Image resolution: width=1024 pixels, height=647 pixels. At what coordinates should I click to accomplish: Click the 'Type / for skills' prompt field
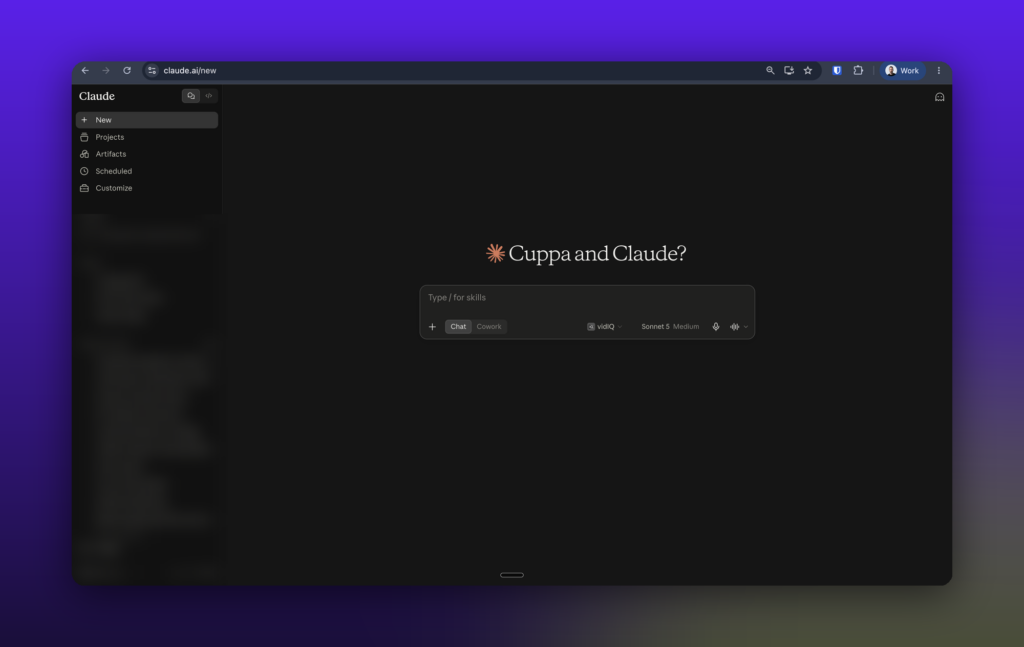[x=586, y=298]
